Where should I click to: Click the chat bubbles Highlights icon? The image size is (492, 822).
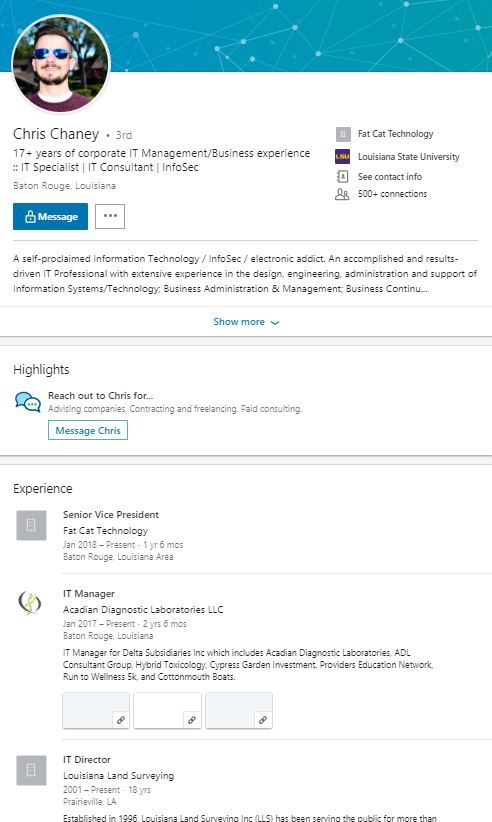[28, 402]
